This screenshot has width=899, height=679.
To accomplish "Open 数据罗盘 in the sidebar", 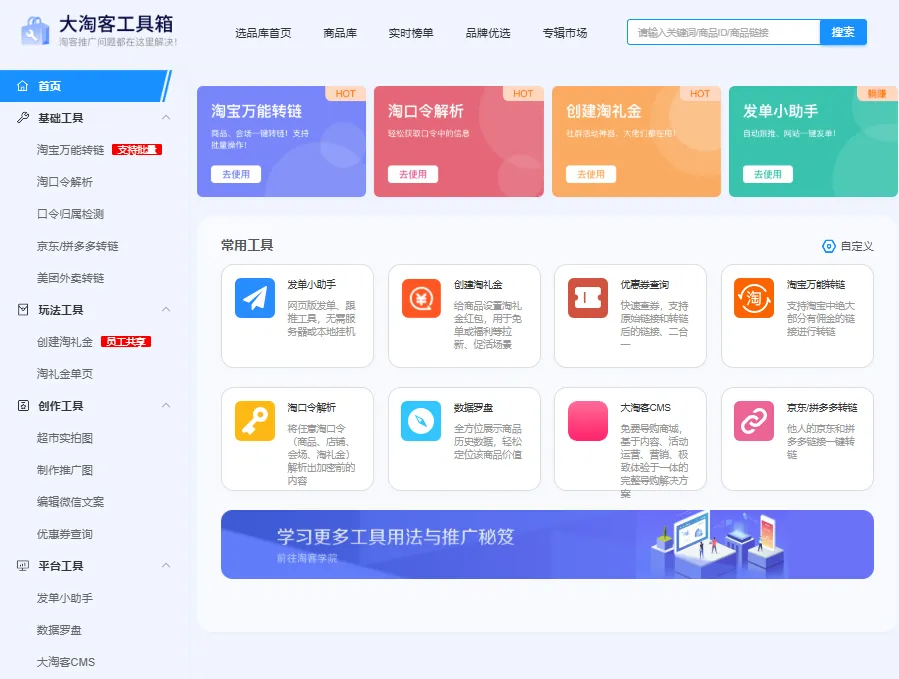I will (x=59, y=630).
